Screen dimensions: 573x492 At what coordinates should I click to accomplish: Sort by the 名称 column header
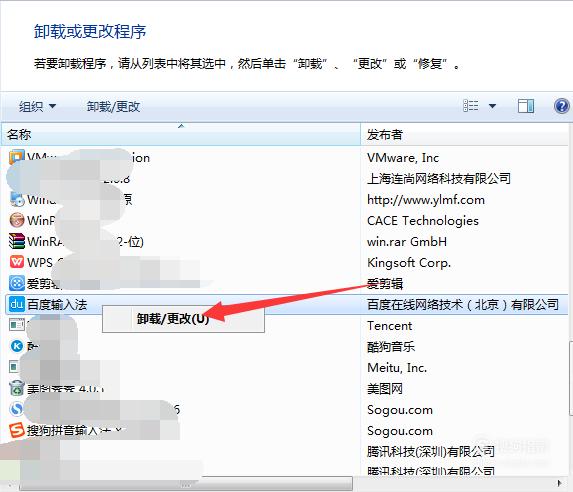(181, 135)
